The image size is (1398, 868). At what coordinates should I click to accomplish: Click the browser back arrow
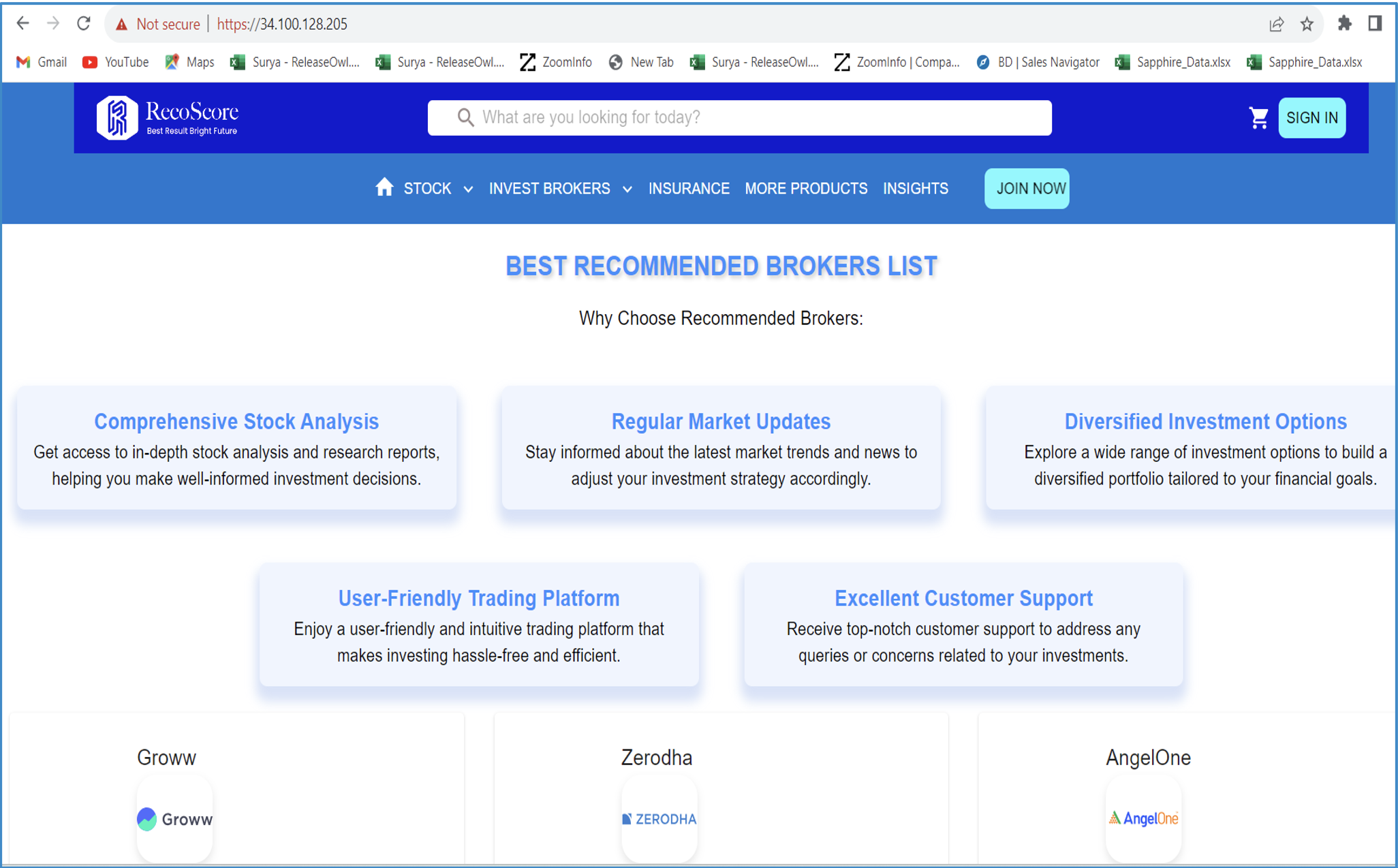tap(22, 24)
